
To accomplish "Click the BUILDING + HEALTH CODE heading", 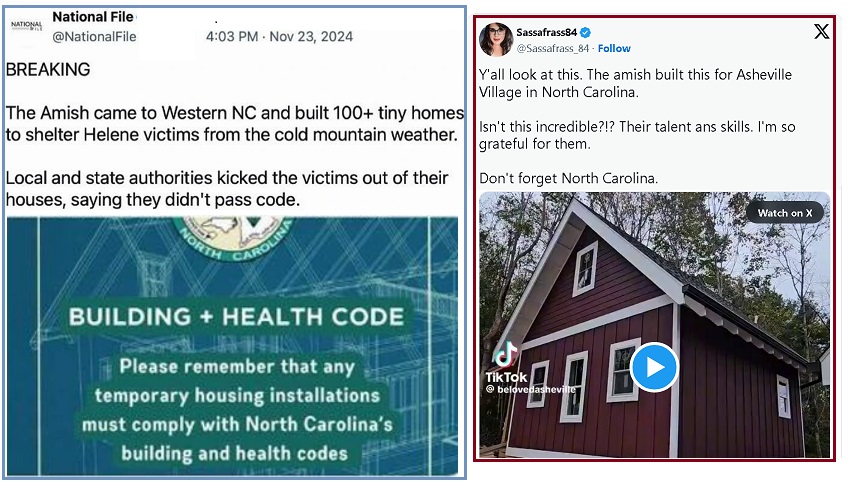I will tap(236, 317).
